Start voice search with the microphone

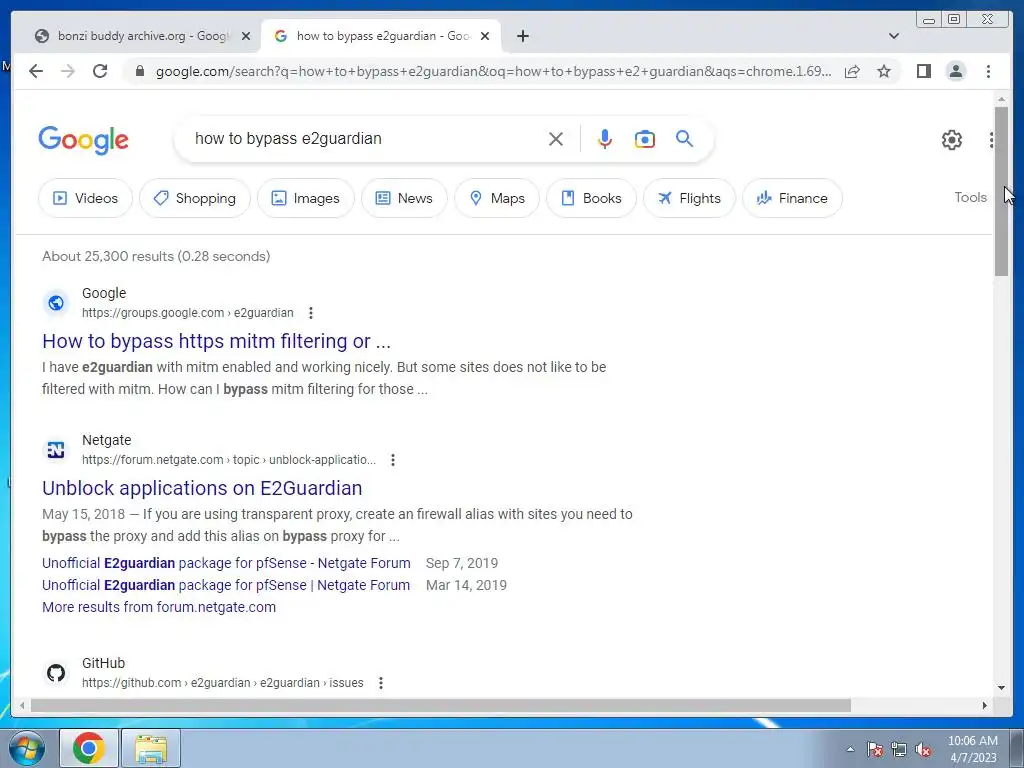tap(605, 139)
